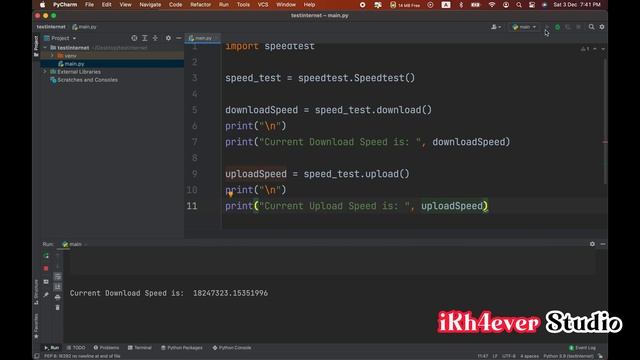Open Project panel options gear
Screen dimensions: 640x360
click(168, 38)
